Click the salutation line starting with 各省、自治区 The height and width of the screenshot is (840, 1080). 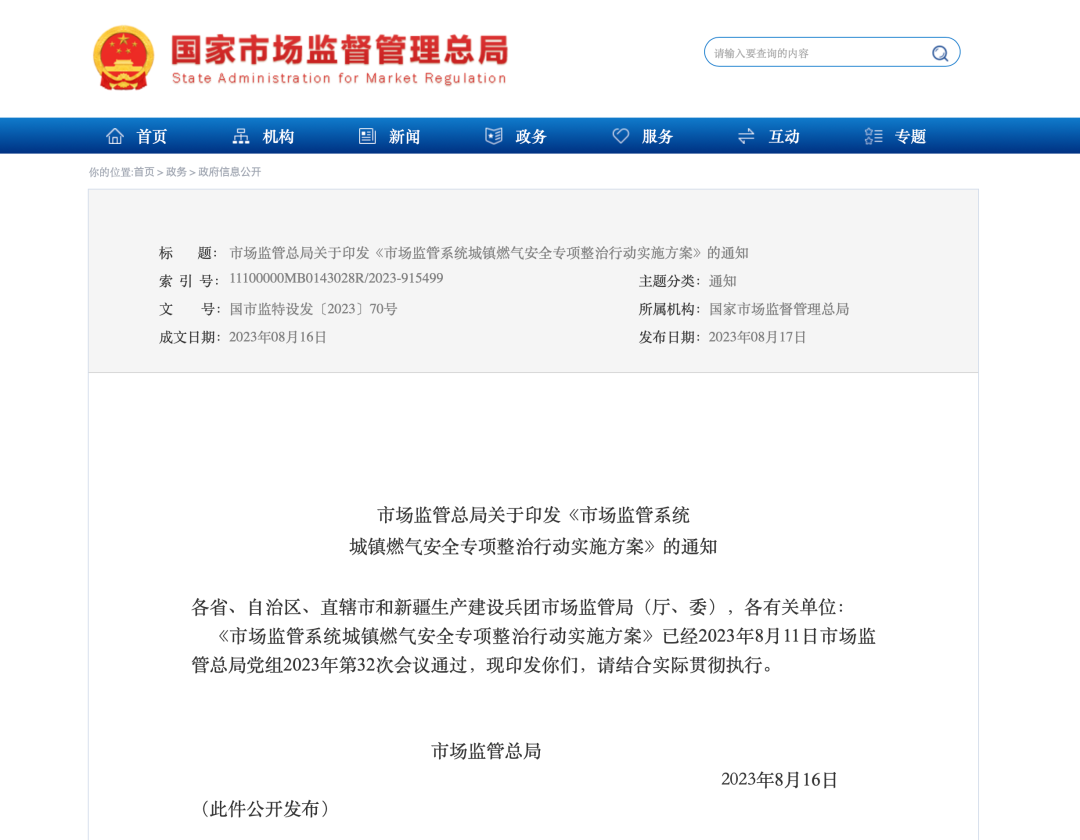518,607
